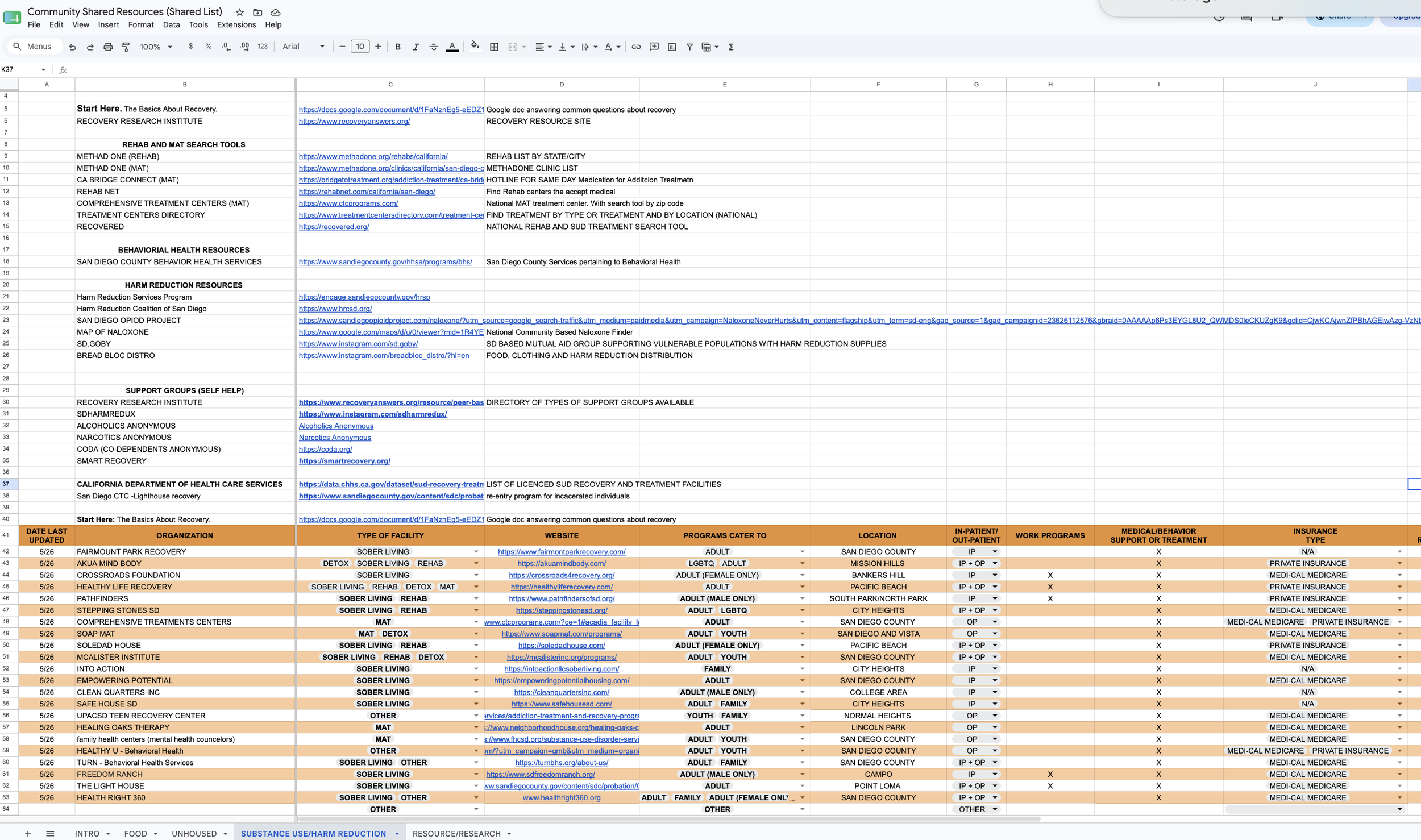
Task: Open the more number formats 123 menu
Action: [263, 47]
